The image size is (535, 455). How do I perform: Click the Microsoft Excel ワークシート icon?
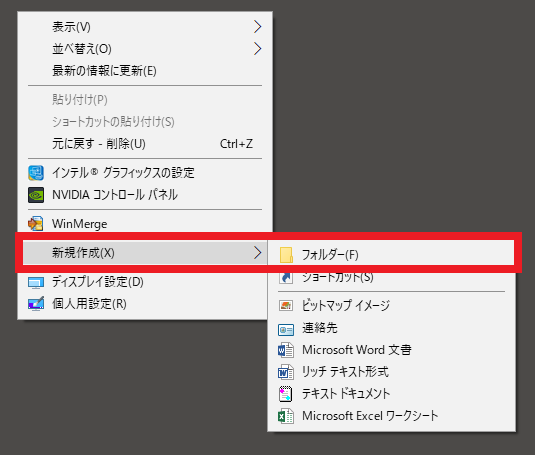[286, 416]
